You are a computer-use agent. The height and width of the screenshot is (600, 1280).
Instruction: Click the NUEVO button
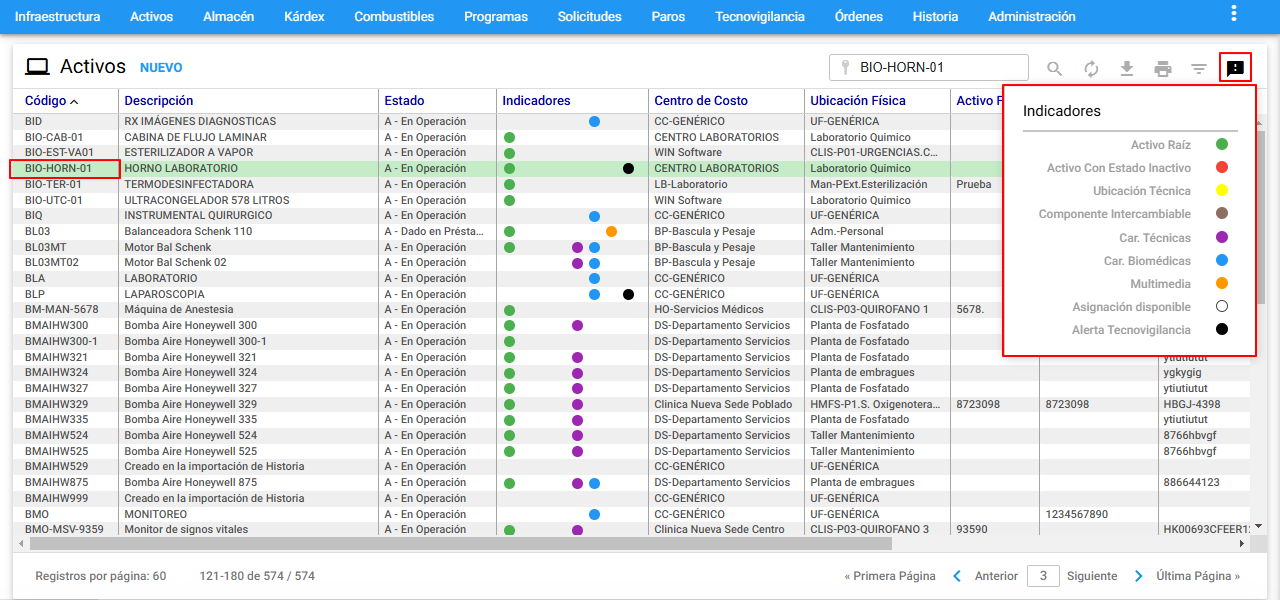coord(161,68)
